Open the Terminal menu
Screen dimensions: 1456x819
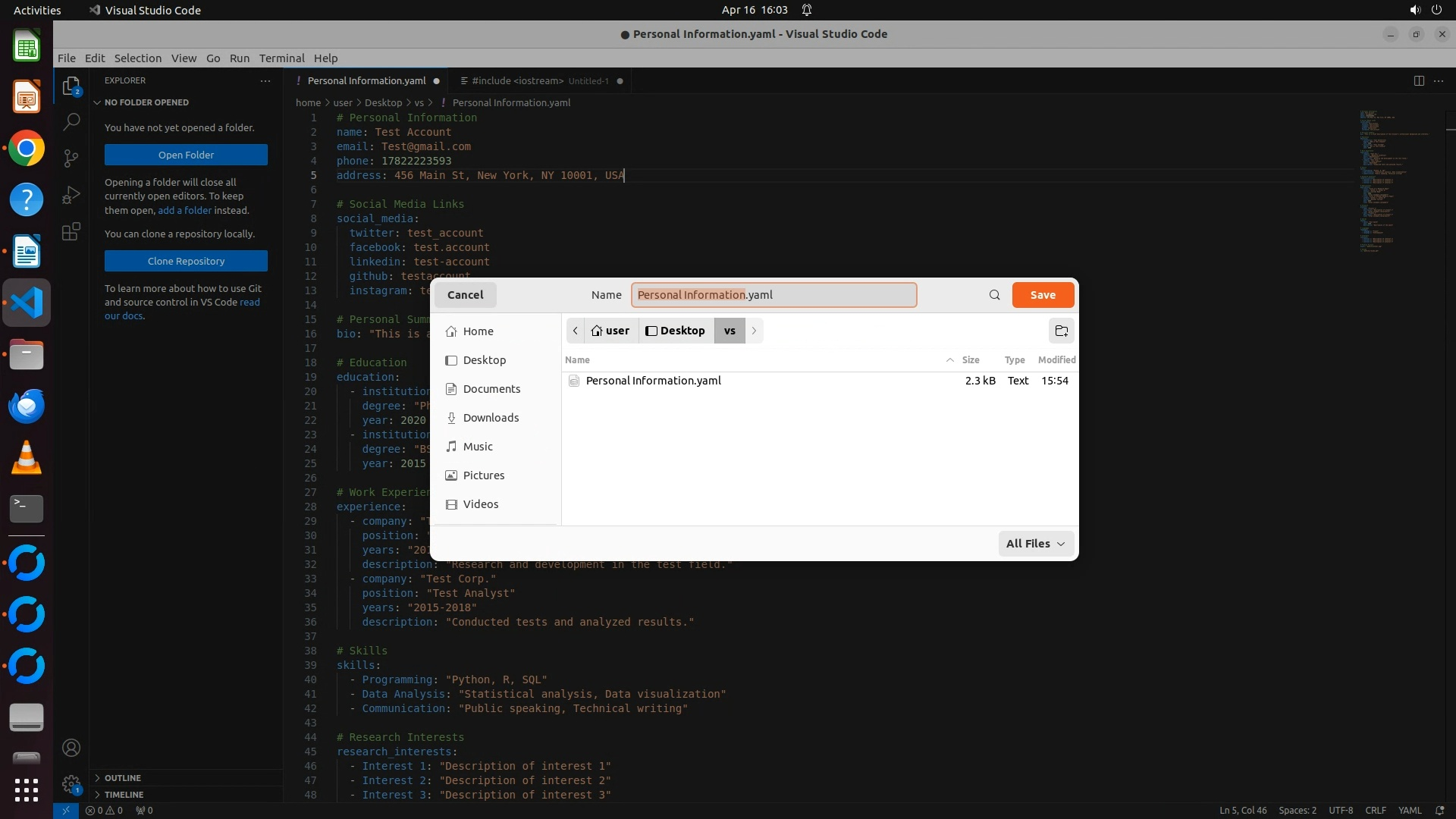click(x=281, y=58)
